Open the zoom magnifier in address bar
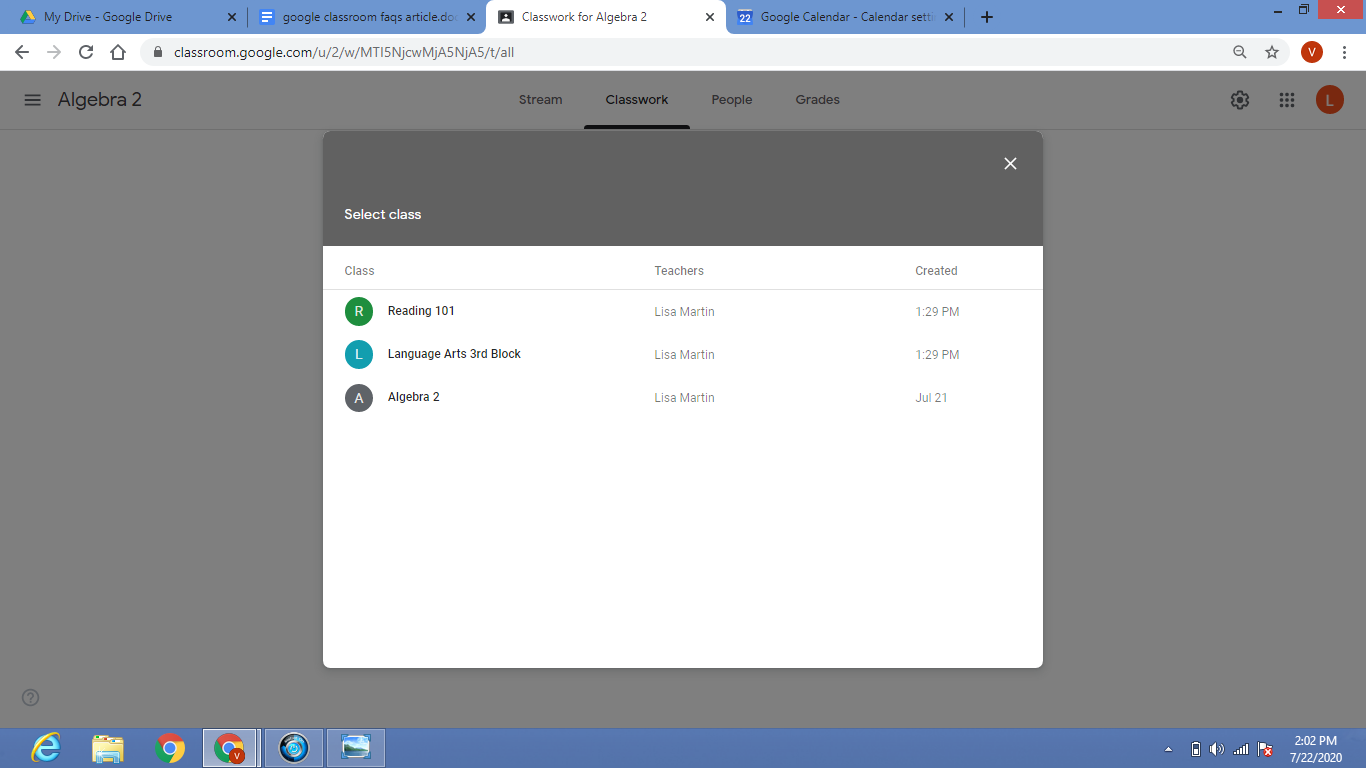1366x768 pixels. pyautogui.click(x=1240, y=52)
